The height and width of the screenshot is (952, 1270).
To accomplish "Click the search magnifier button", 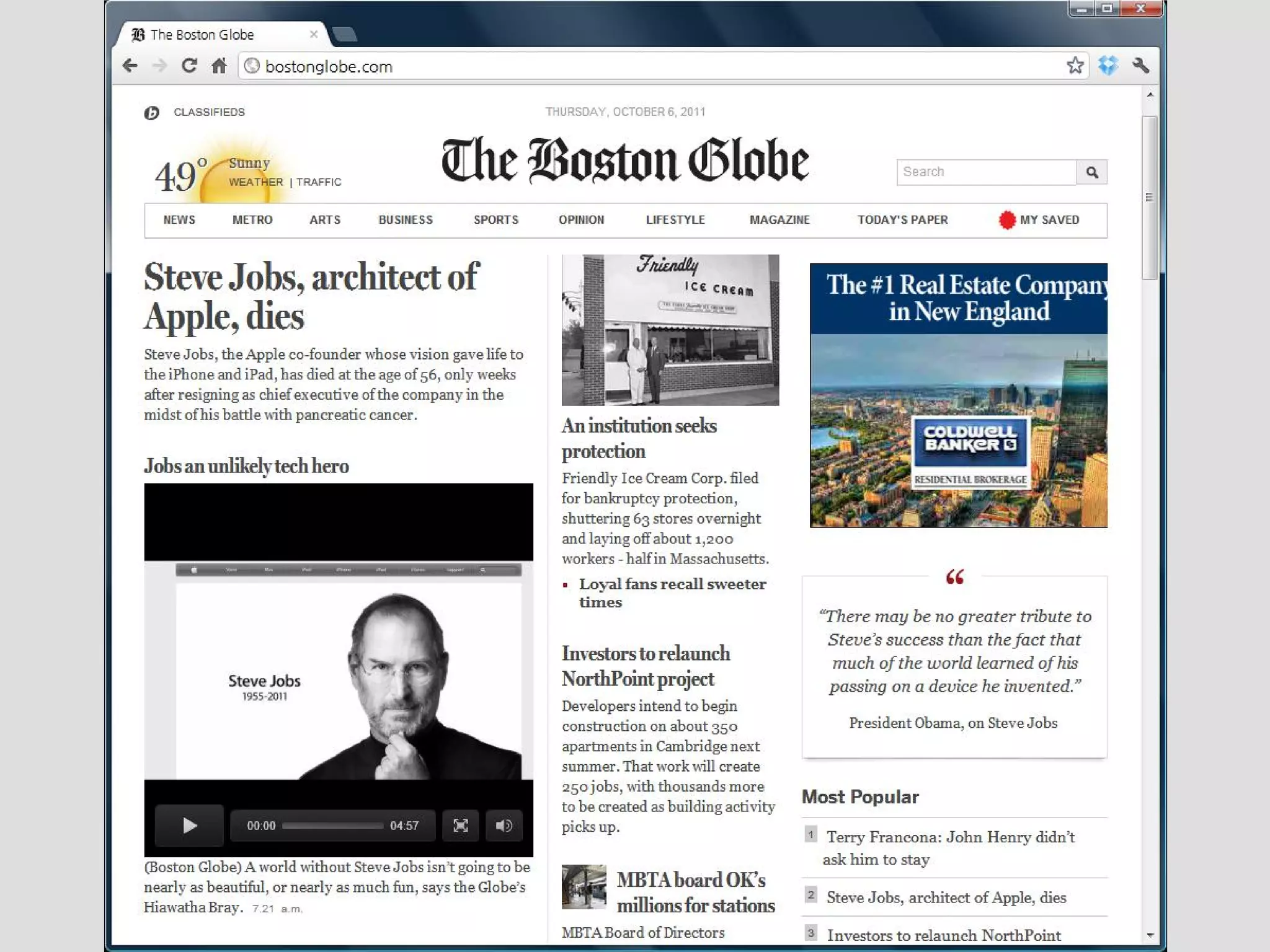I will coord(1091,172).
